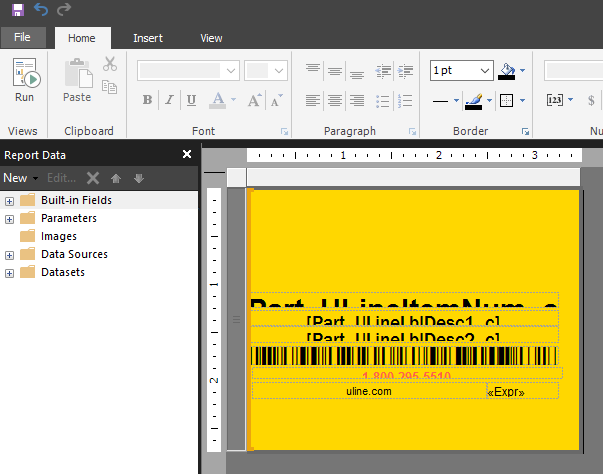The image size is (603, 474).
Task: Align text to vertical middle
Action: click(x=335, y=71)
